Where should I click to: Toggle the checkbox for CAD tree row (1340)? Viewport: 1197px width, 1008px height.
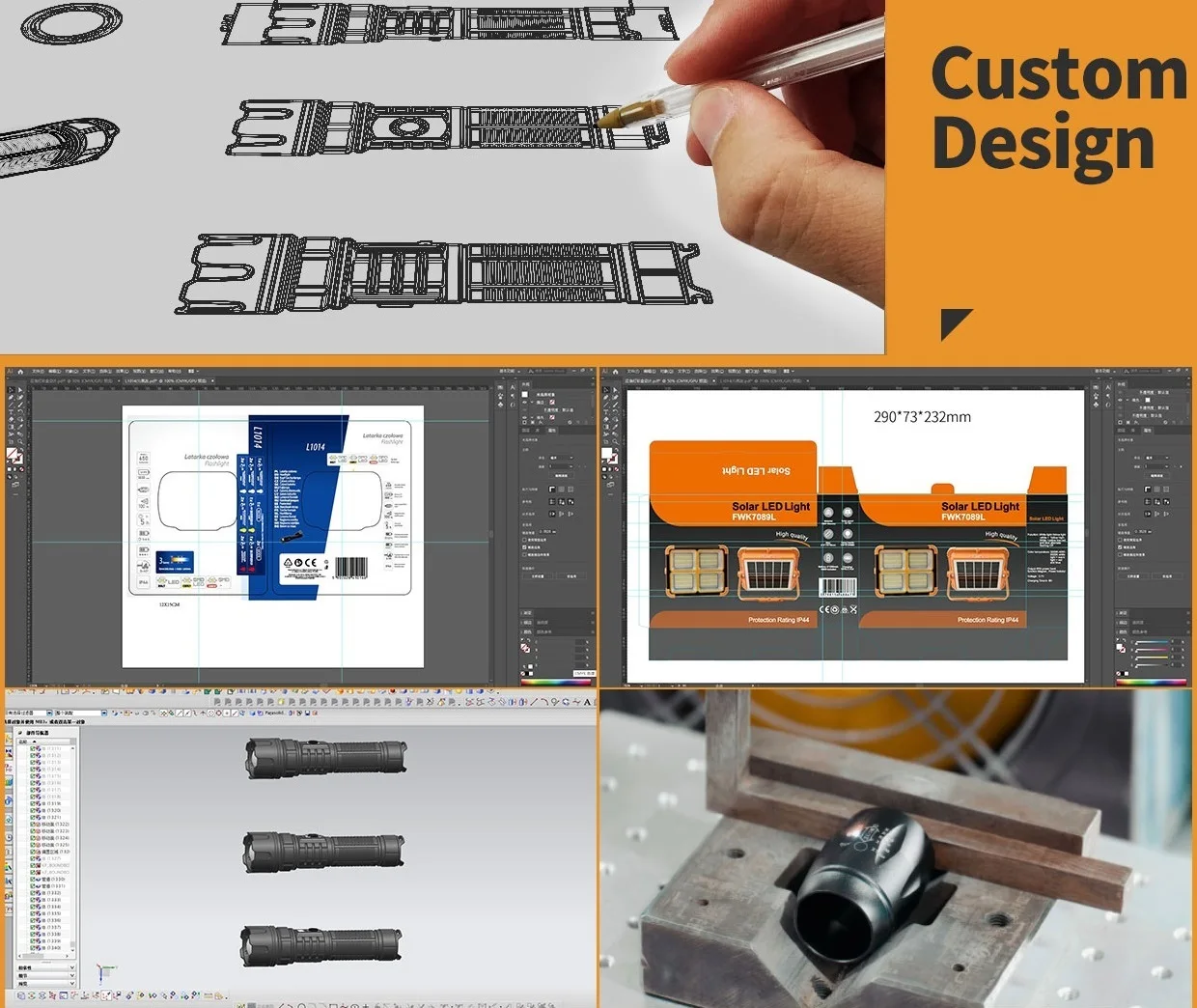[x=34, y=948]
